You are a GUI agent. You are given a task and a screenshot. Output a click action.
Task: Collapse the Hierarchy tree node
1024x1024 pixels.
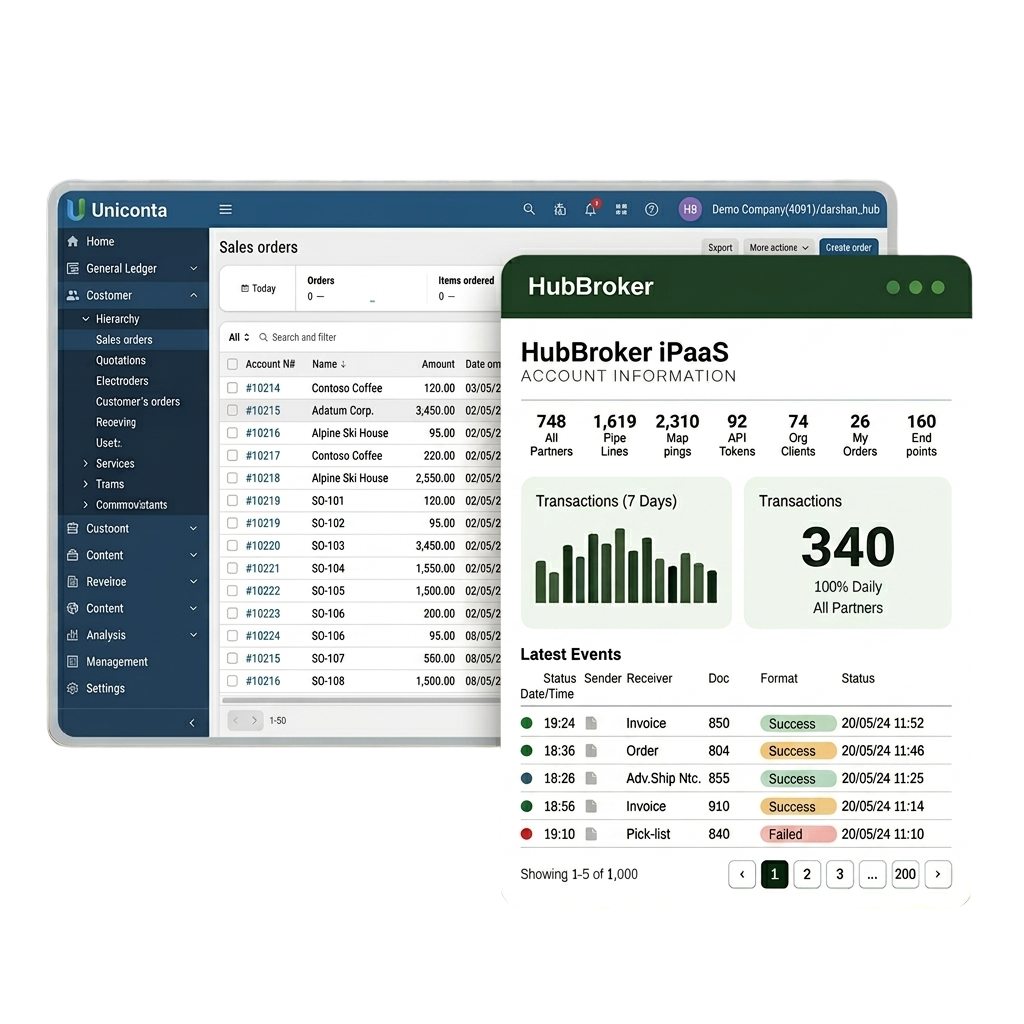[86, 319]
